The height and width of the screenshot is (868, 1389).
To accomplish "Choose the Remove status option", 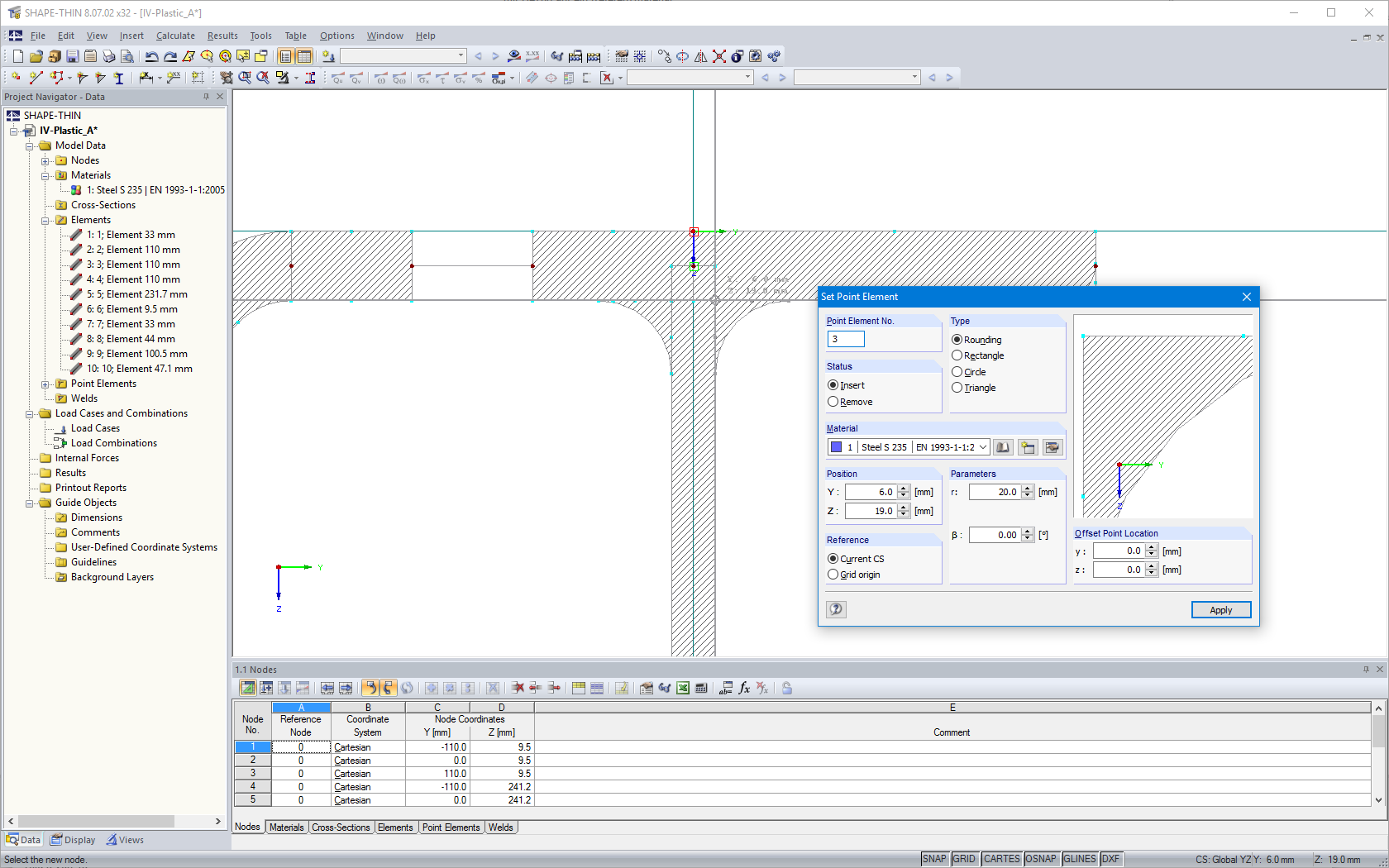I will (x=833, y=402).
